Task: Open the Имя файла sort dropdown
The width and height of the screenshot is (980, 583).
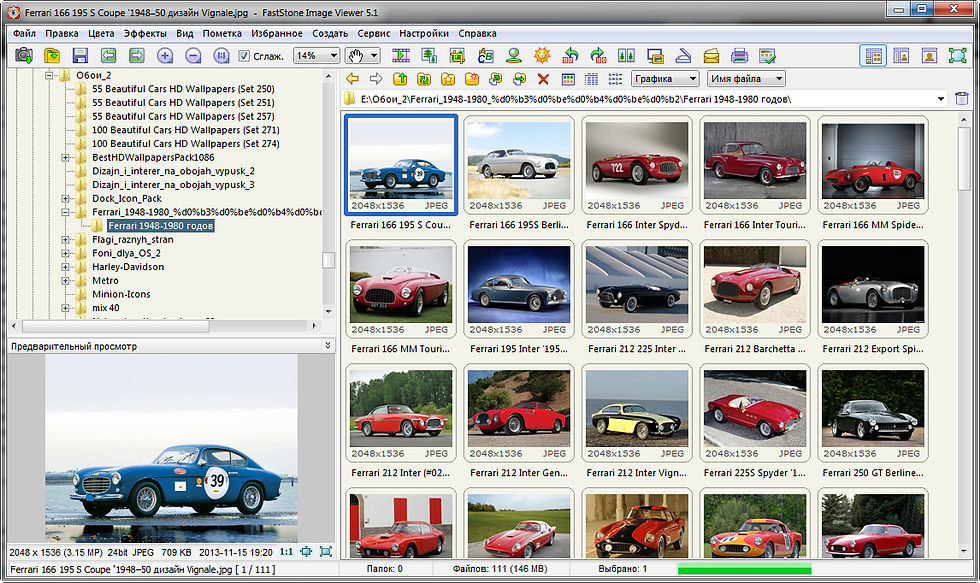Action: coord(778,79)
